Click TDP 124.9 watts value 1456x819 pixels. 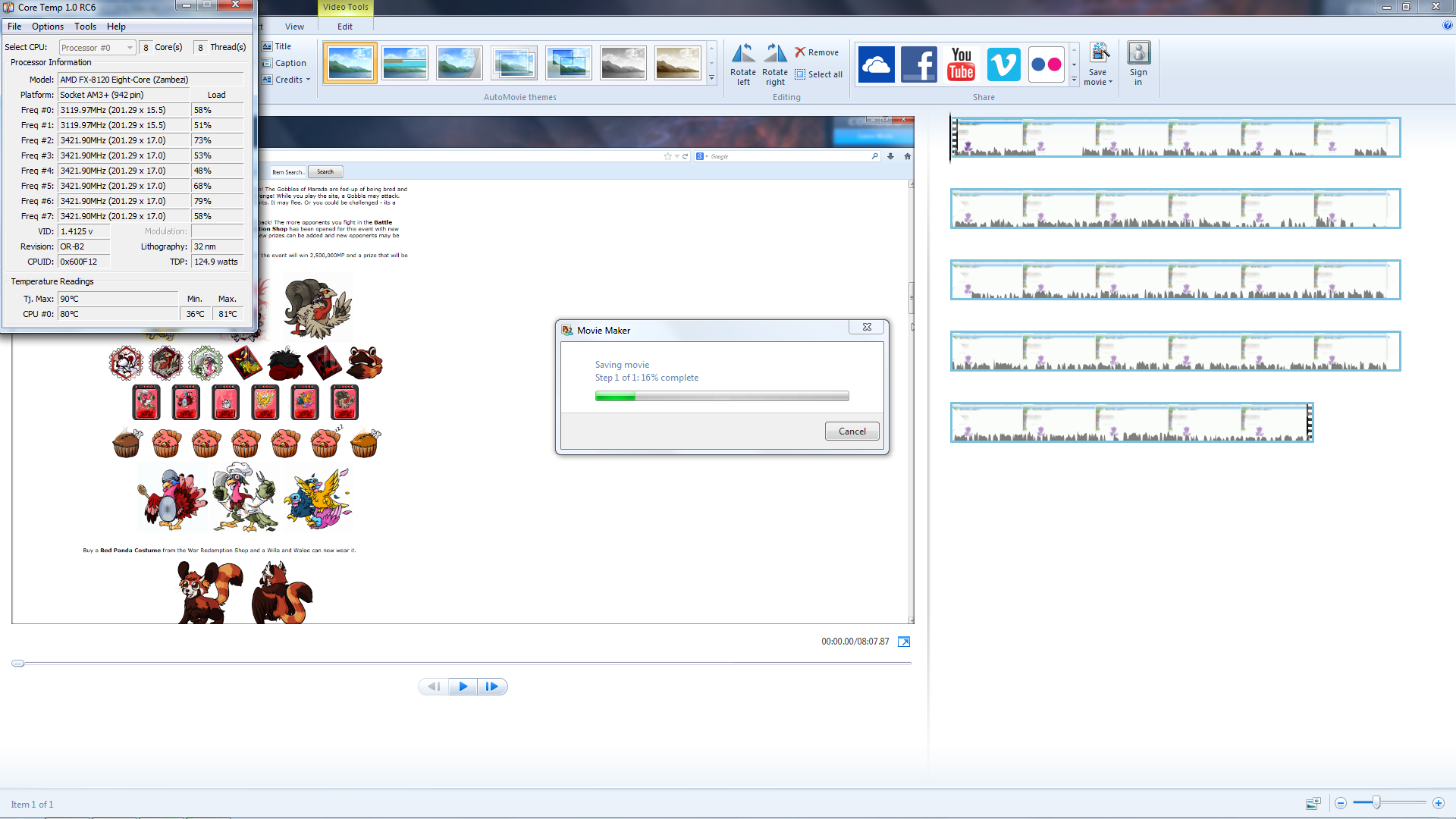(x=218, y=262)
